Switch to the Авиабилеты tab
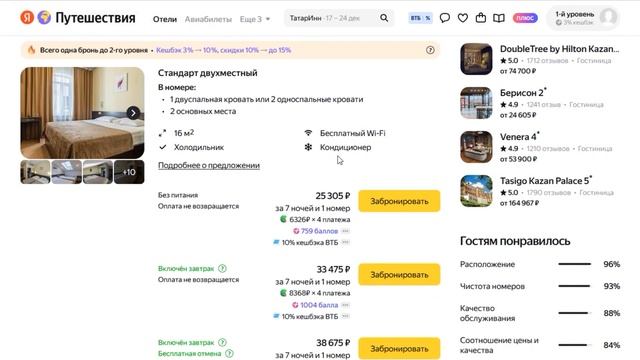The height and width of the screenshot is (360, 640). click(208, 19)
